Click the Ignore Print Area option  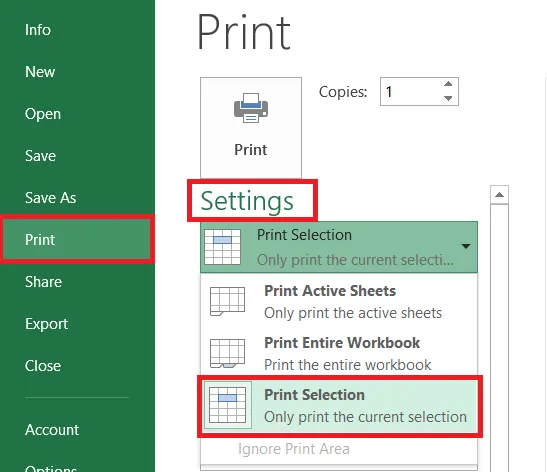tap(294, 449)
